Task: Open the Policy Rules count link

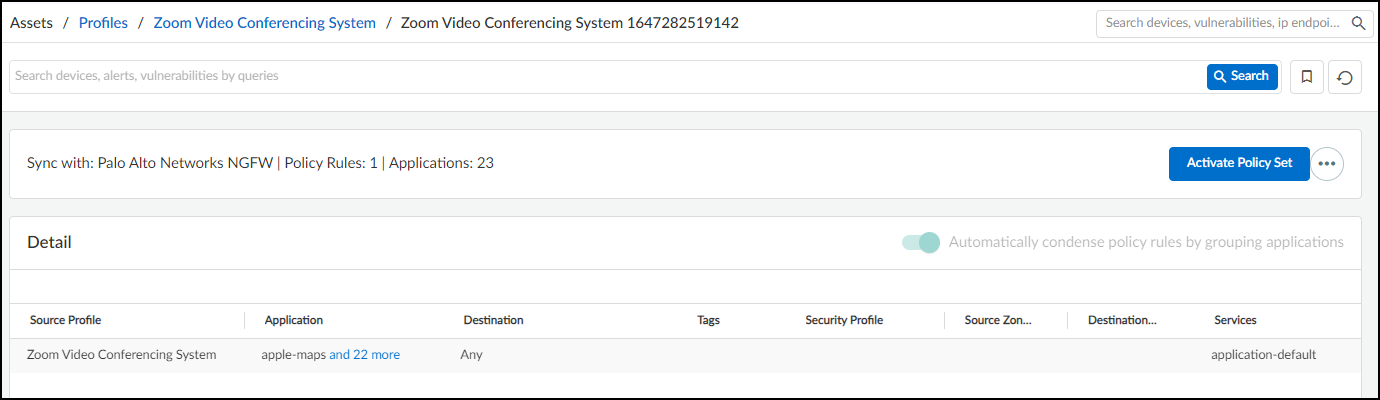Action: (373, 163)
